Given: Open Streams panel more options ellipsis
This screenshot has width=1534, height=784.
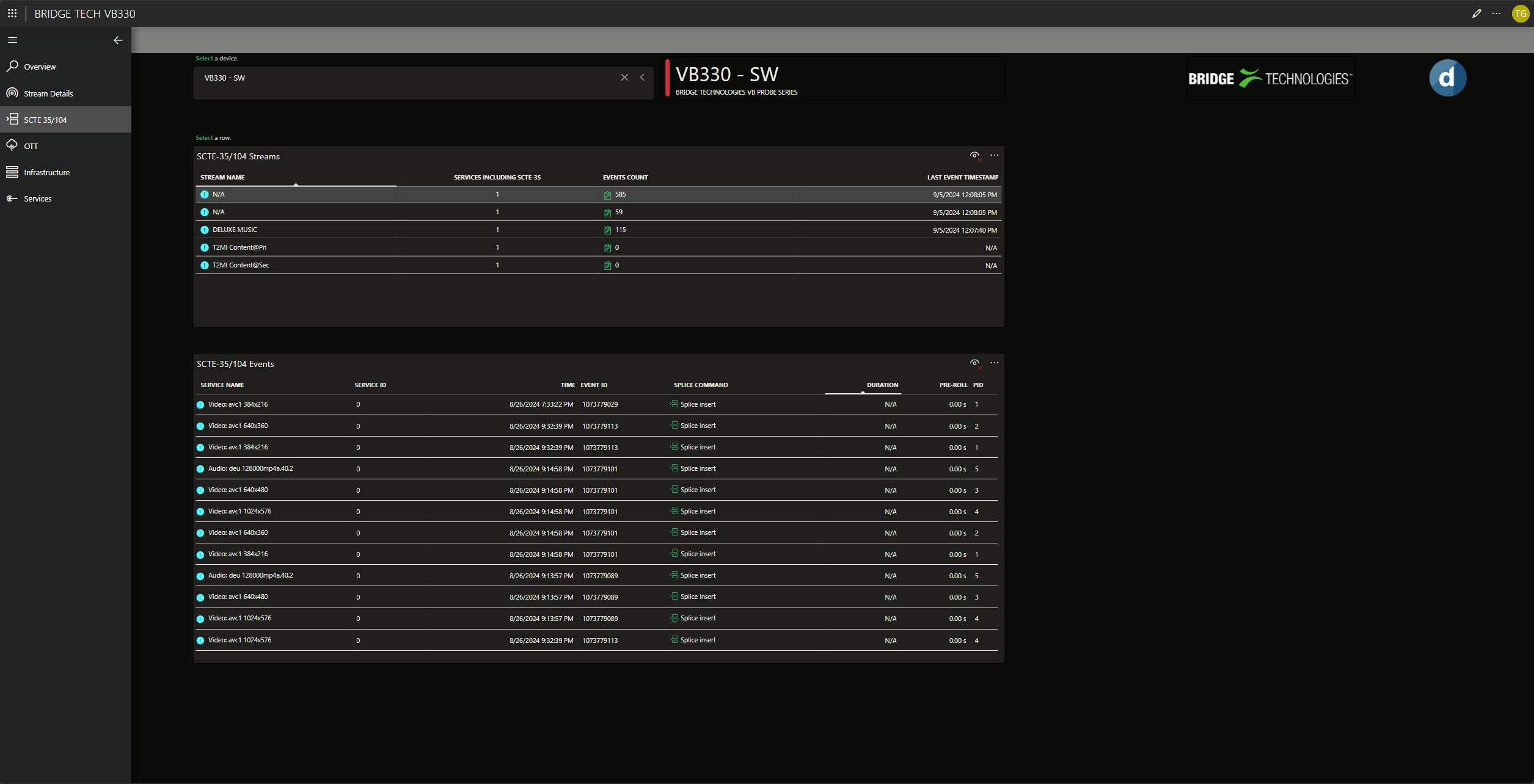Looking at the screenshot, I should 995,155.
